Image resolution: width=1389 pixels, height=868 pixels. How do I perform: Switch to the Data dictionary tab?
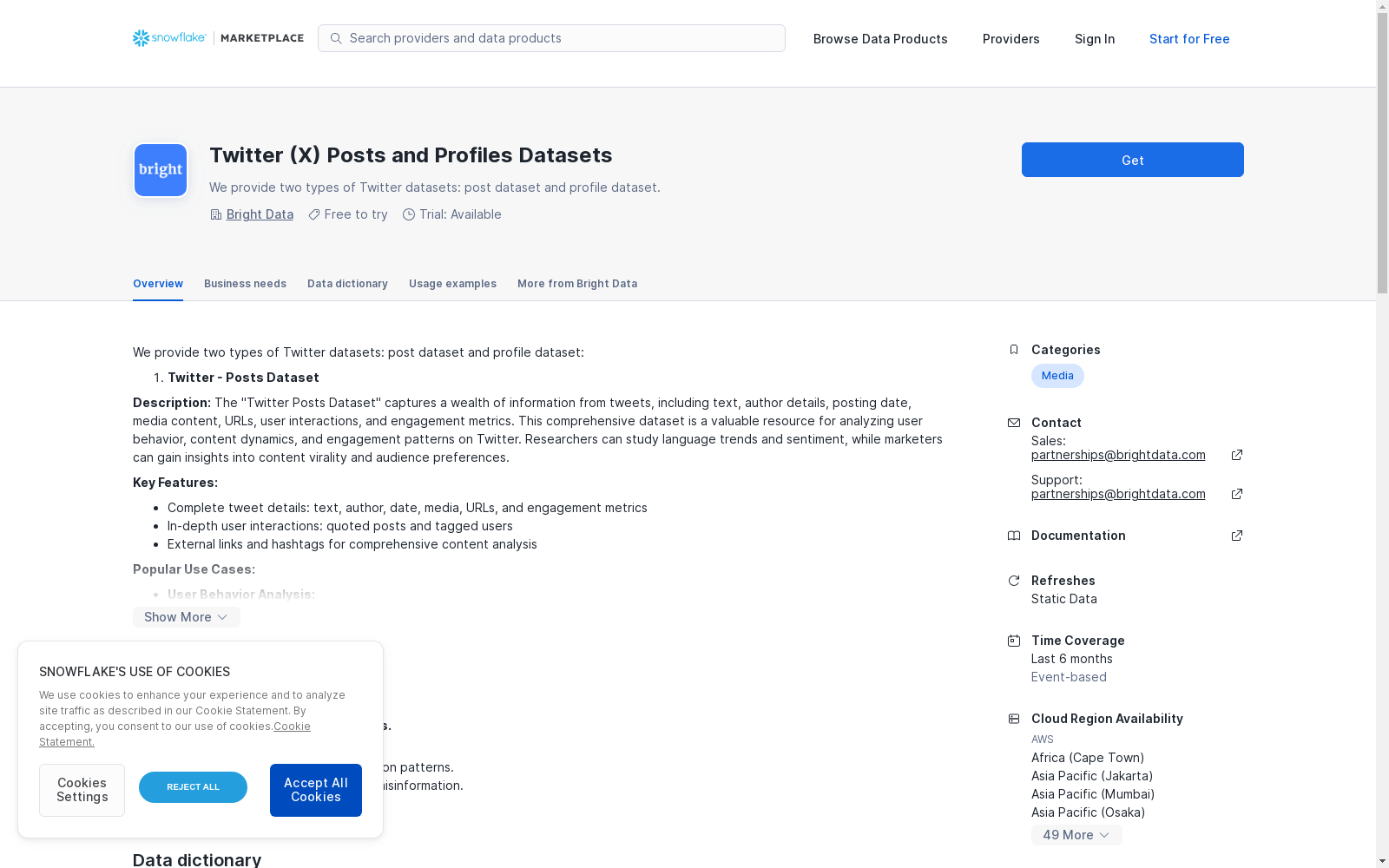(347, 284)
